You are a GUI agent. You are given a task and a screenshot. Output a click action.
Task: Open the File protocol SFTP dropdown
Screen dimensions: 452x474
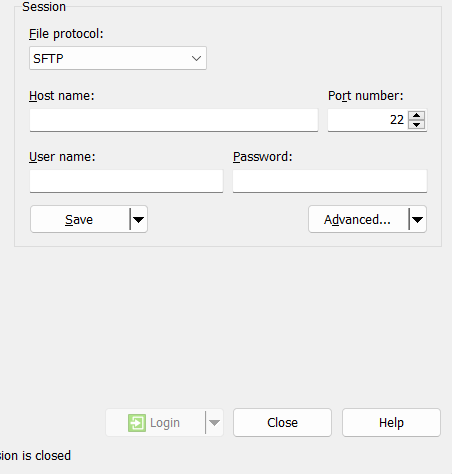118,58
